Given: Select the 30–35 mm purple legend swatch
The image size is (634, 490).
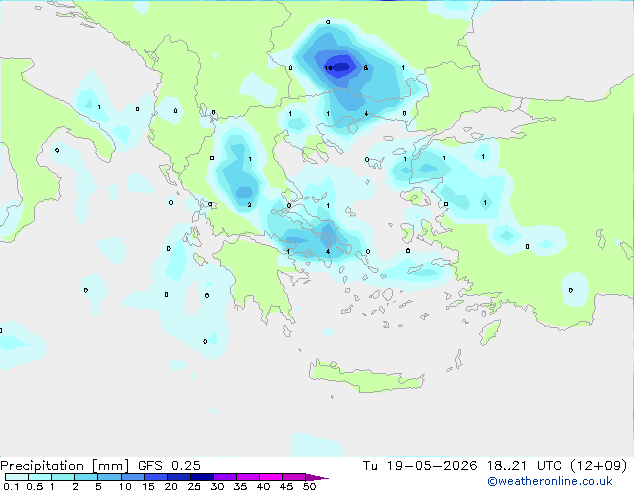Looking at the screenshot, I should pos(224,477).
